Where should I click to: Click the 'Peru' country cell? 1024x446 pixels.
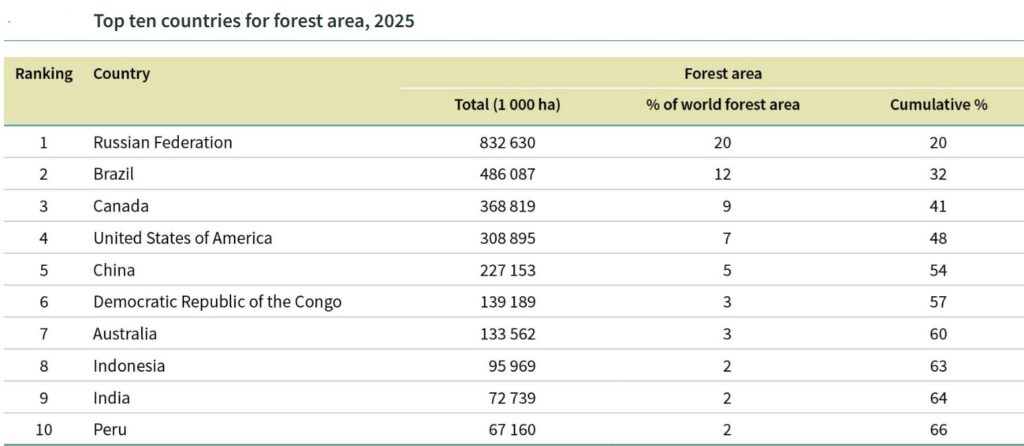pyautogui.click(x=111, y=430)
